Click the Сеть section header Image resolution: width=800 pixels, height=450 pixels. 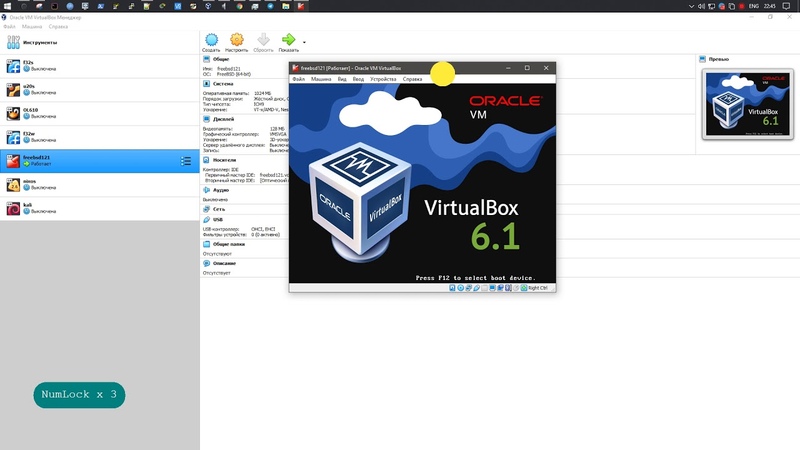219,209
